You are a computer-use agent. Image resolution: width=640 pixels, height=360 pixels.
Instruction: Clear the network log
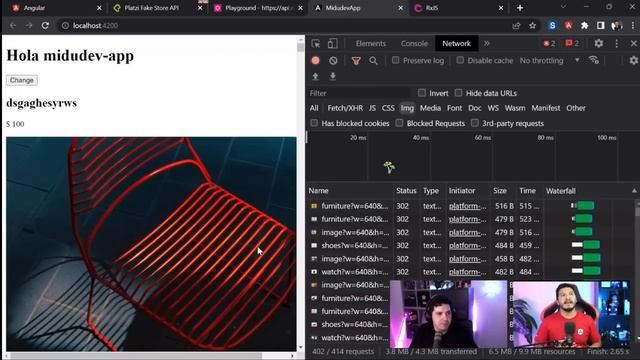pos(333,60)
